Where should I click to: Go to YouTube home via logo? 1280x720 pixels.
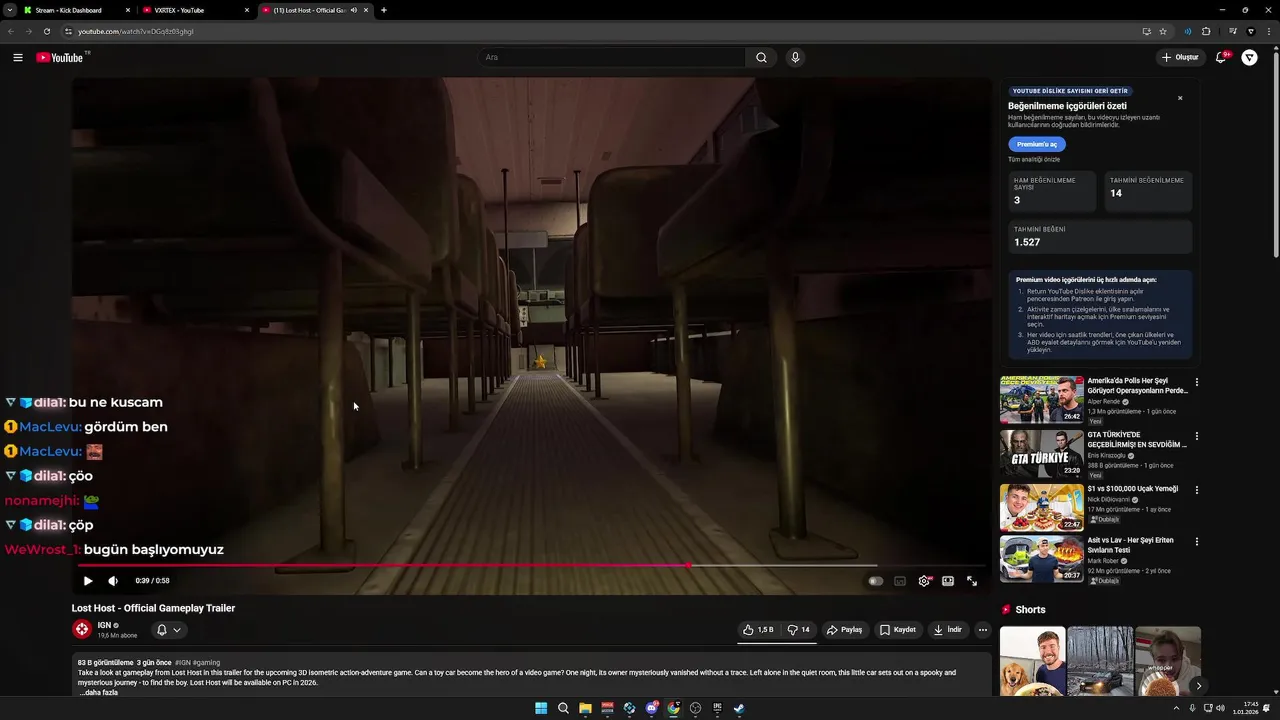(60, 57)
